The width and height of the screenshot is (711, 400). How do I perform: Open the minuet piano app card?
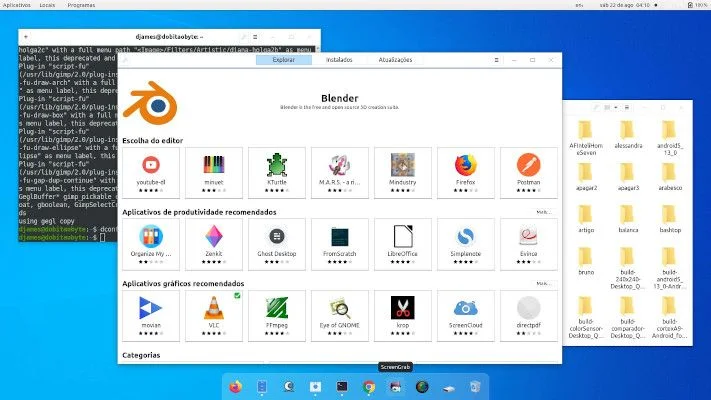click(214, 173)
